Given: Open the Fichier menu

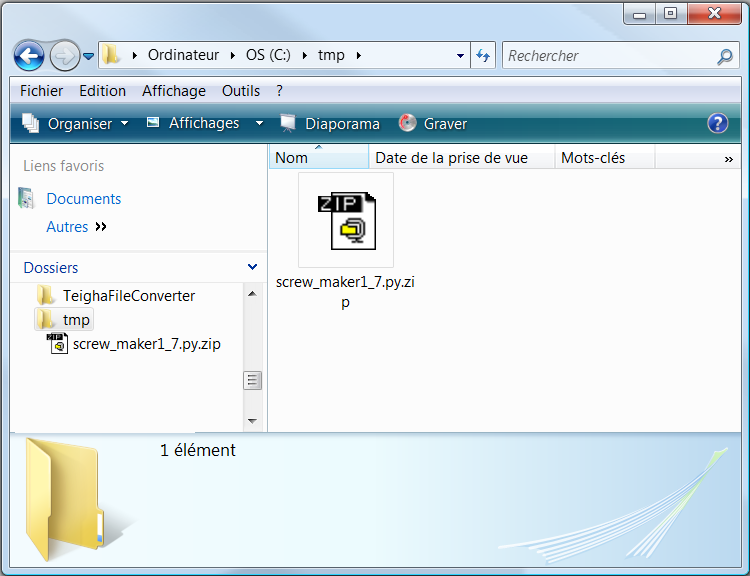Looking at the screenshot, I should [41, 91].
